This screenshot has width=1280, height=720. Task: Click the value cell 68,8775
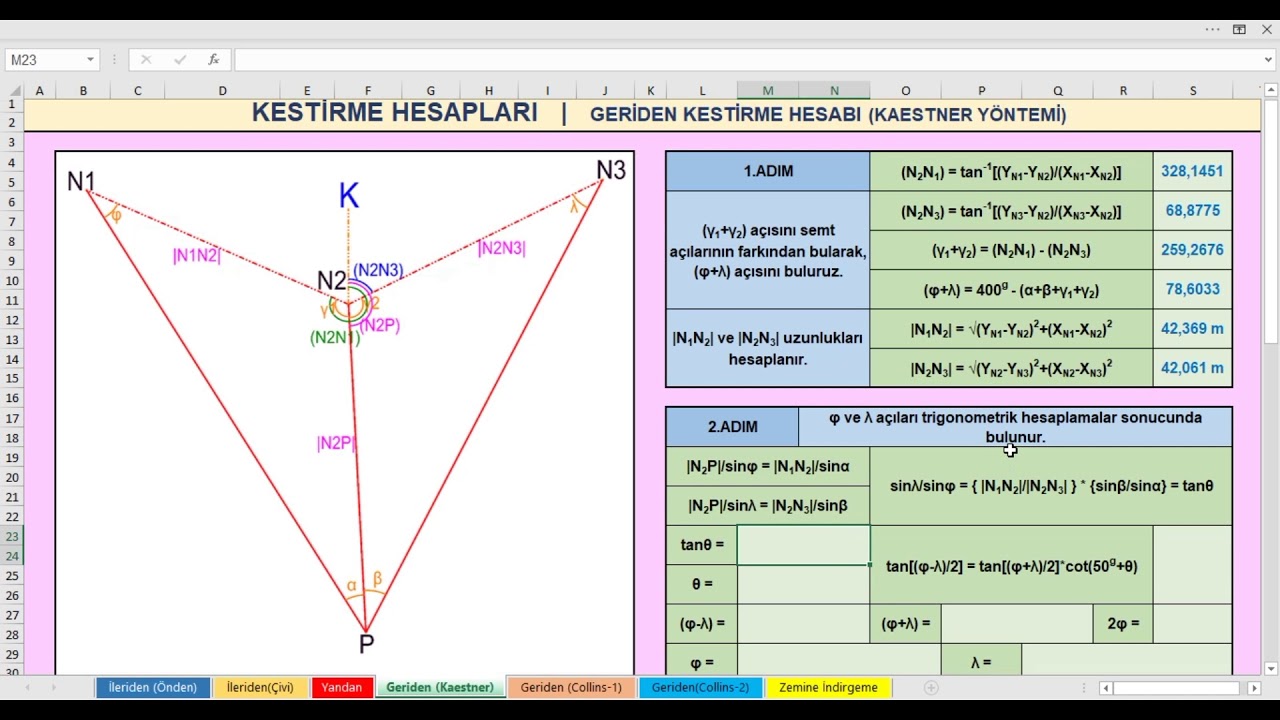click(1192, 211)
